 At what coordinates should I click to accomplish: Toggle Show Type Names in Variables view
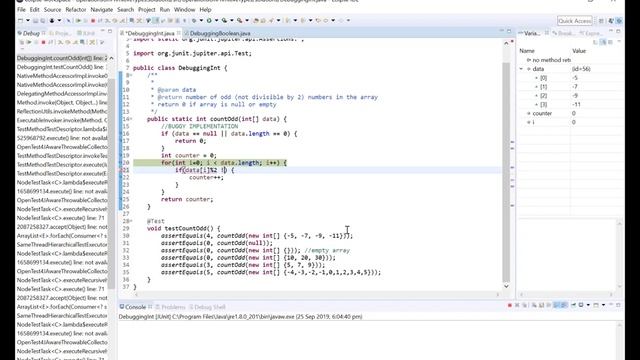(596, 42)
